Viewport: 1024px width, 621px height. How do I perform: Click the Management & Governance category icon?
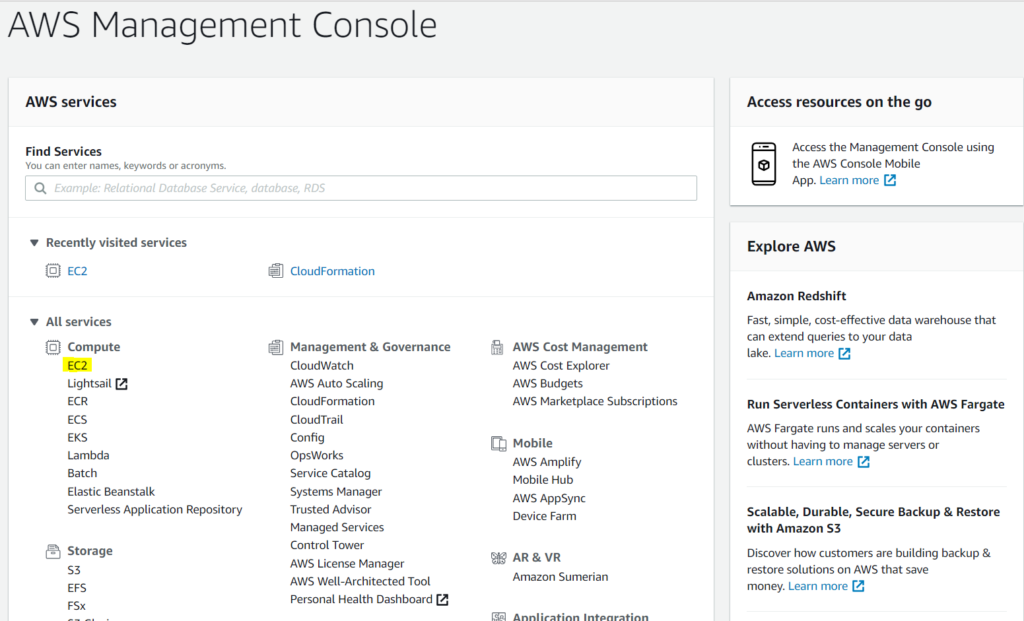(276, 347)
